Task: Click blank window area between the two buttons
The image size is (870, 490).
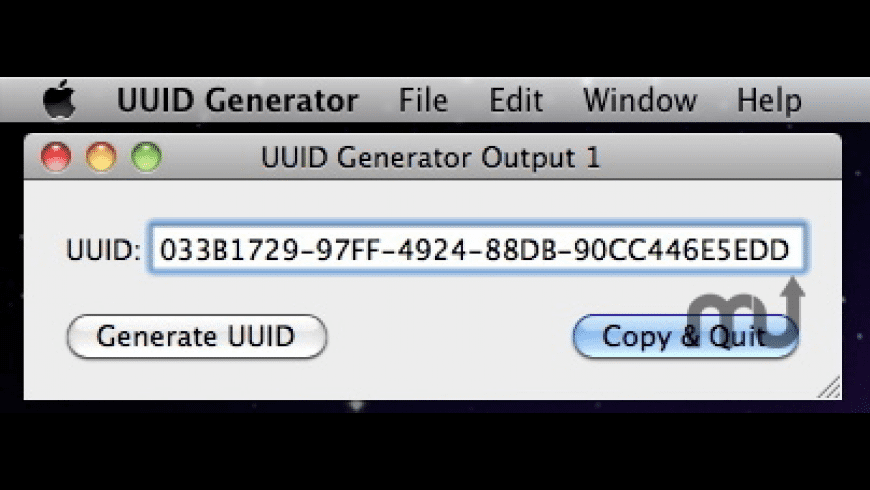Action: coord(448,337)
